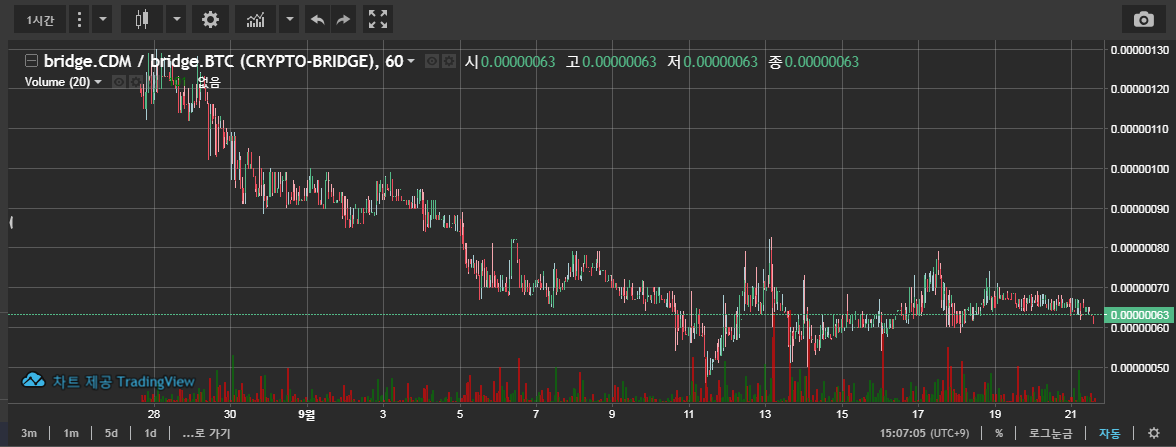Image resolution: width=1176 pixels, height=447 pixels.
Task: Expand the Volume (20) indicator dropdown
Action: point(98,82)
